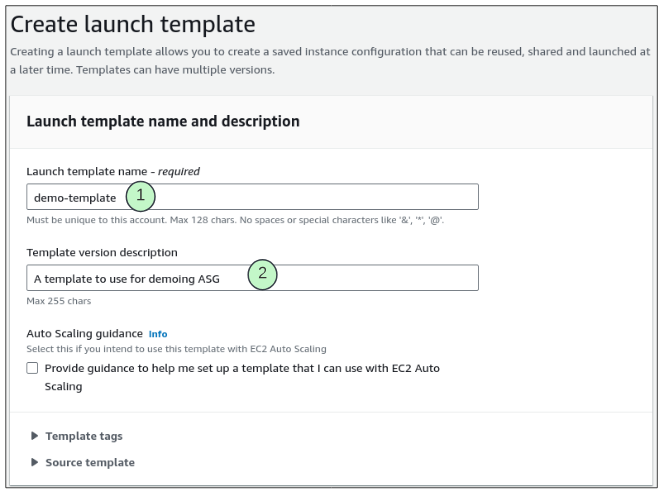
Task: Click the 'Template version description' field label
Action: [x=105, y=252]
